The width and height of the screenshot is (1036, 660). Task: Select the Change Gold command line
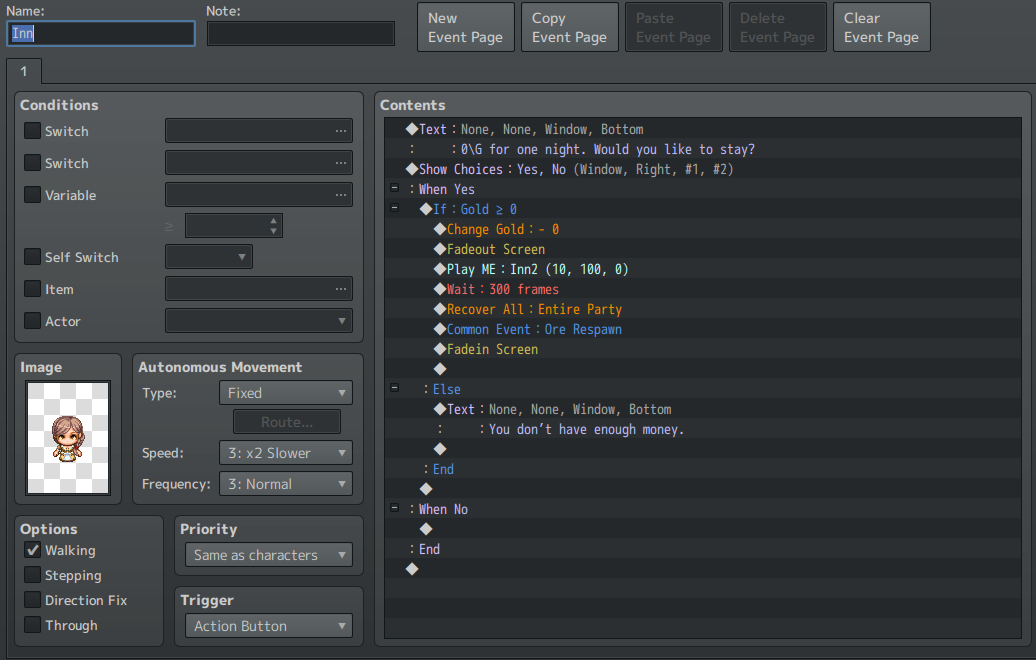point(703,229)
